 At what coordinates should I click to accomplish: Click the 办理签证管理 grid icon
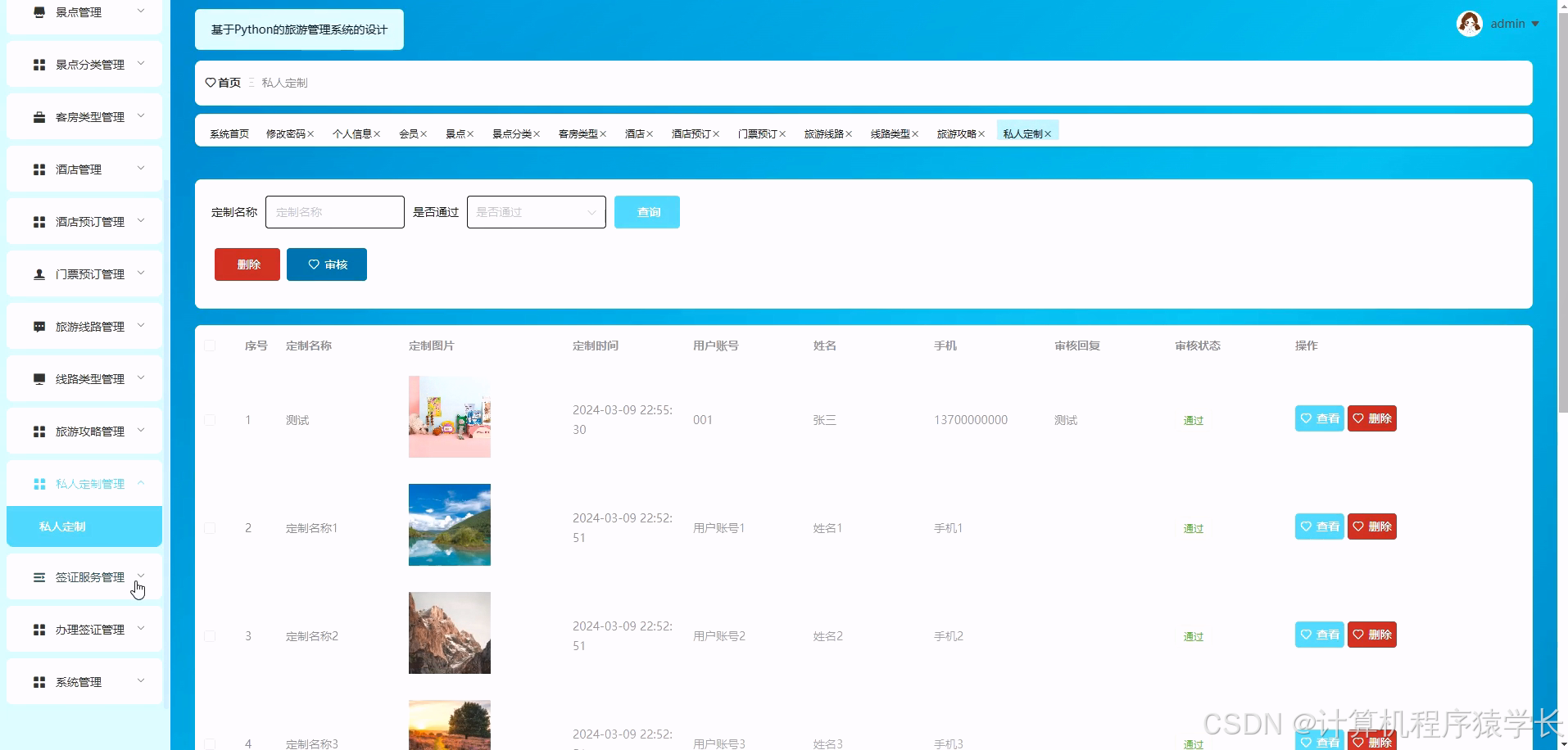coord(39,630)
